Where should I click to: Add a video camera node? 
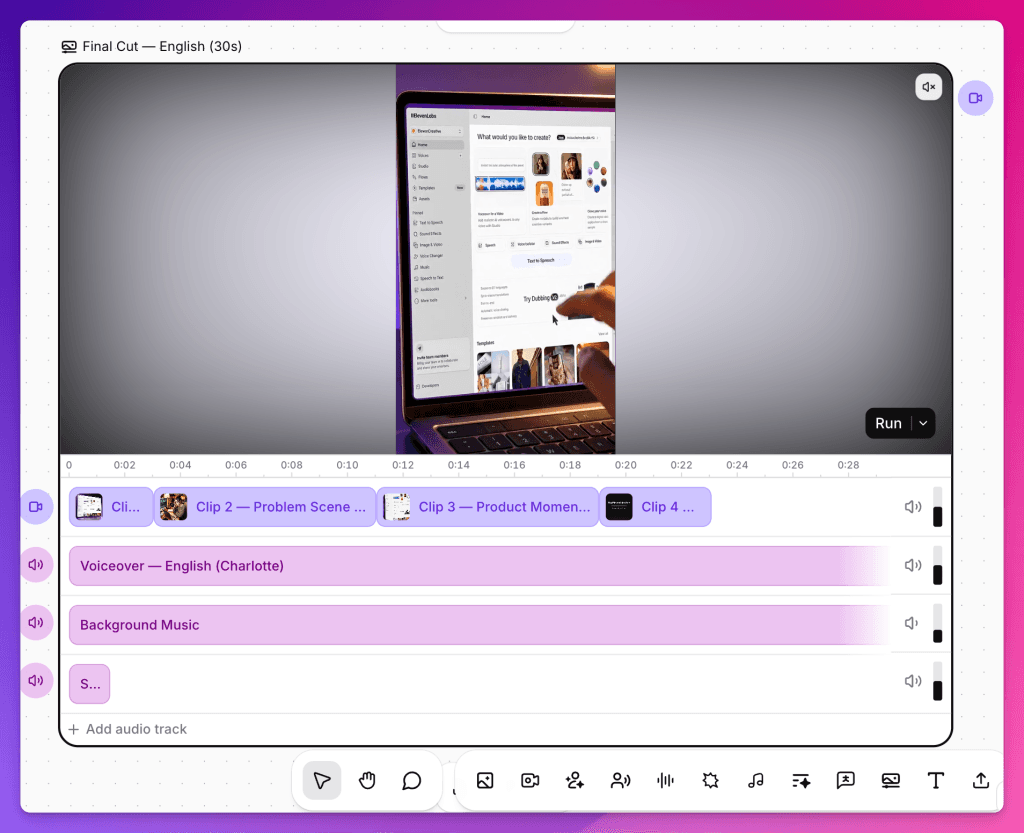pyautogui.click(x=530, y=780)
